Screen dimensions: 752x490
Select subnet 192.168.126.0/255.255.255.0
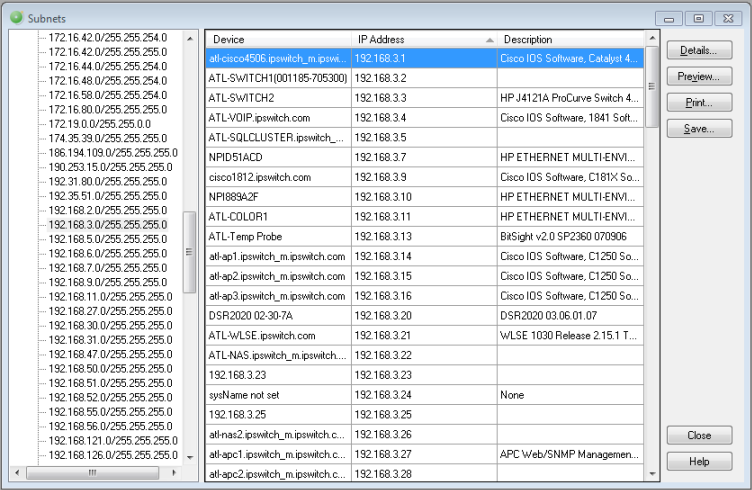(x=113, y=455)
